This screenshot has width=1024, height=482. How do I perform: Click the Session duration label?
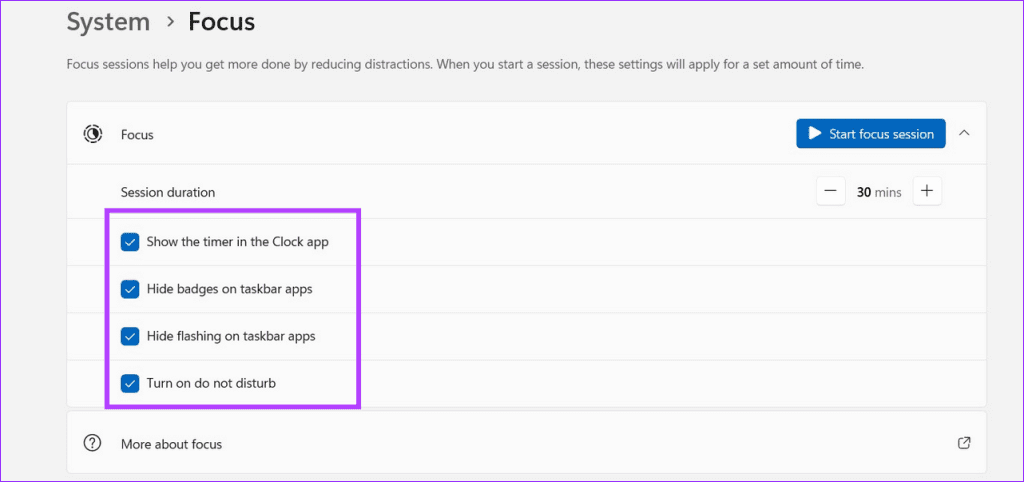coord(168,192)
